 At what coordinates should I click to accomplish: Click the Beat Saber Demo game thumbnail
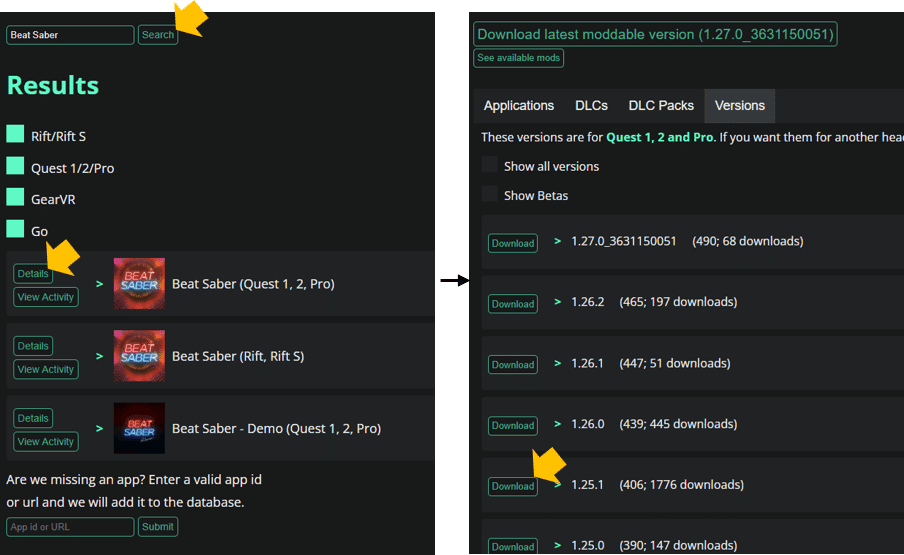tap(139, 428)
